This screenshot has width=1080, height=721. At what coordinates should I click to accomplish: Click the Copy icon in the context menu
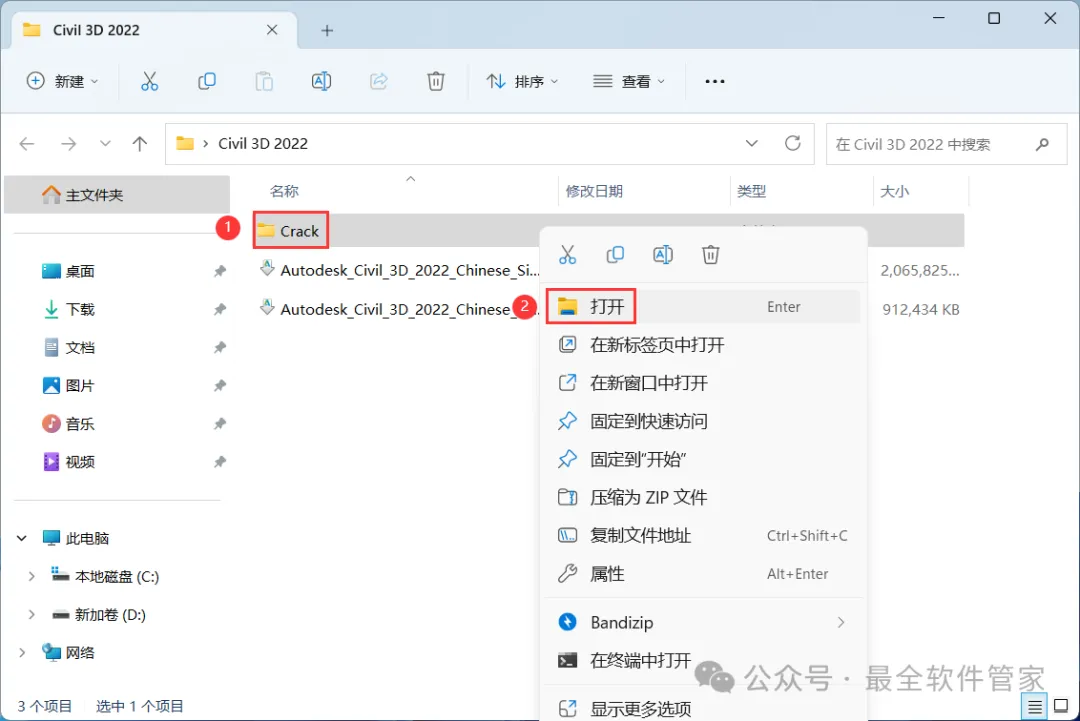(614, 255)
